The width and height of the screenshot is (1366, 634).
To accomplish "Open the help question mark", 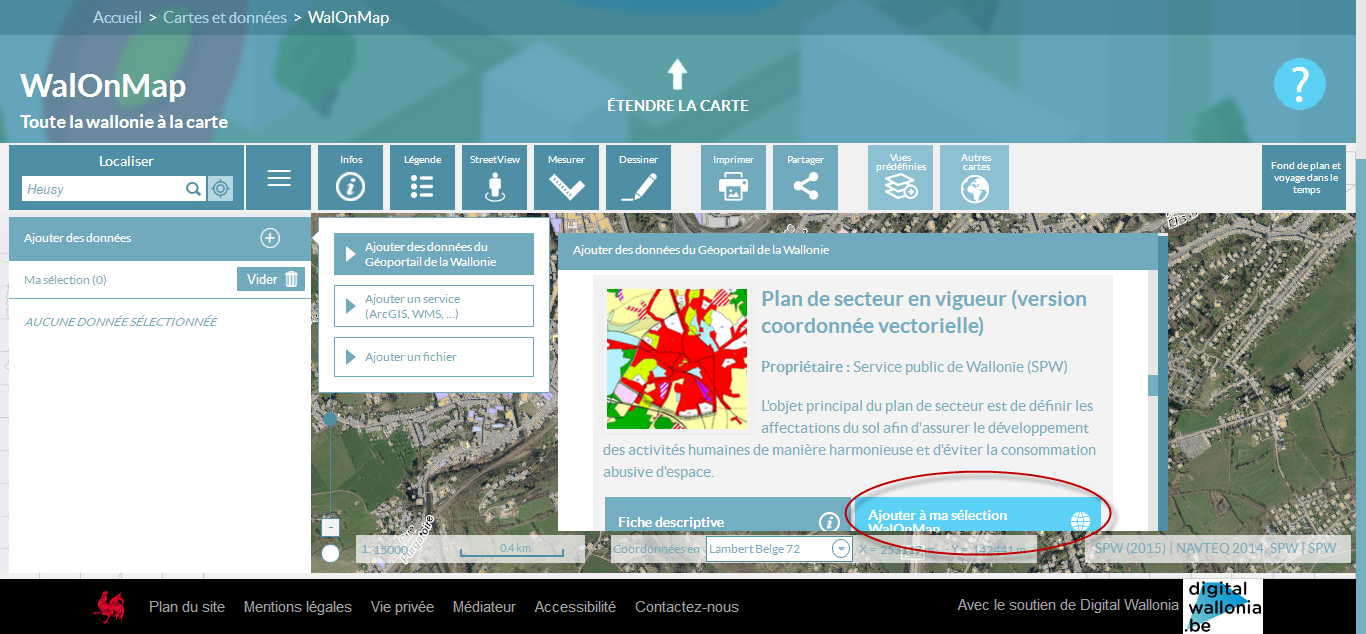I will point(1300,84).
